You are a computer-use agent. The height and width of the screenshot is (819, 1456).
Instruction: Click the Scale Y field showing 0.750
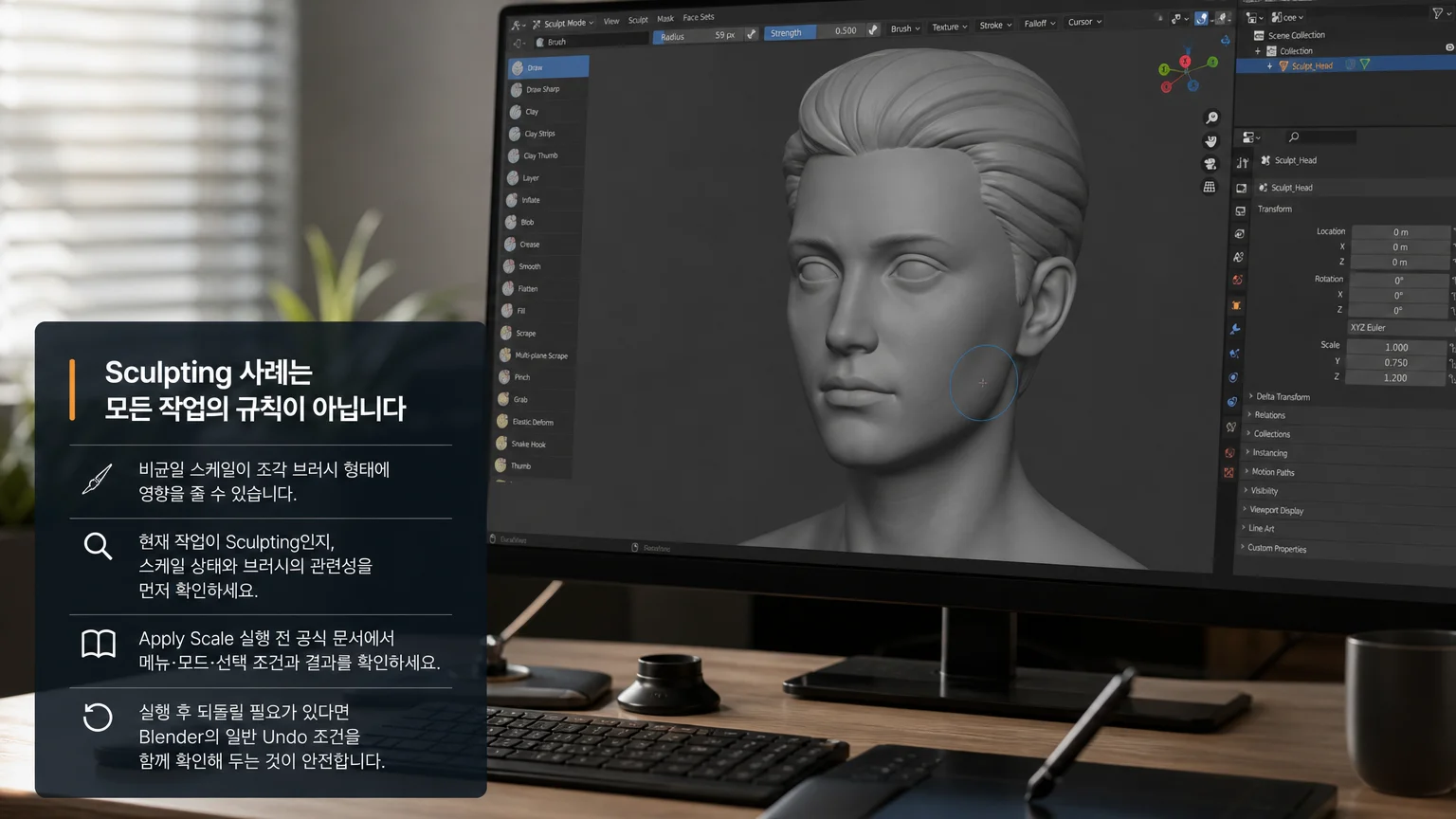[x=1396, y=362]
